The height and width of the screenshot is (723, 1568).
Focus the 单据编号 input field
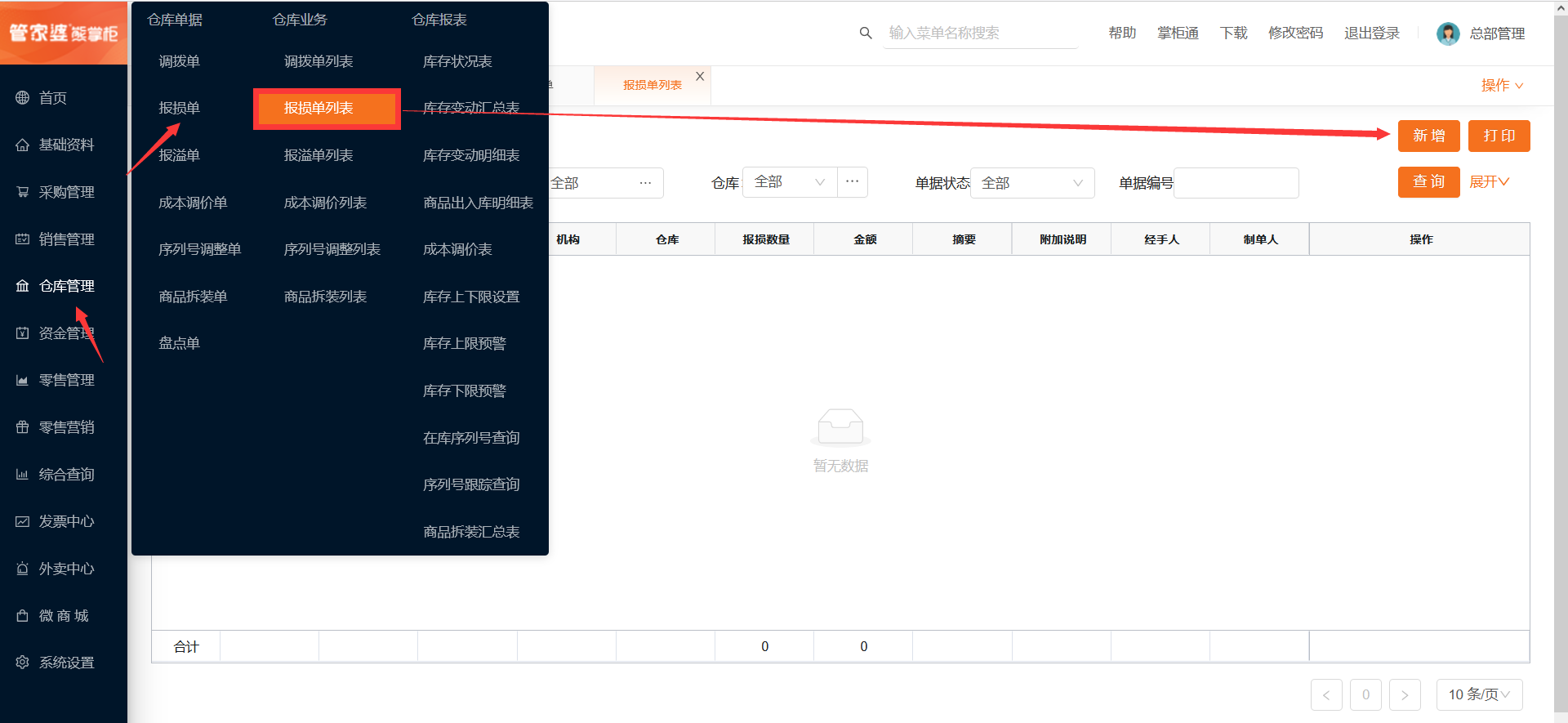tap(1236, 183)
